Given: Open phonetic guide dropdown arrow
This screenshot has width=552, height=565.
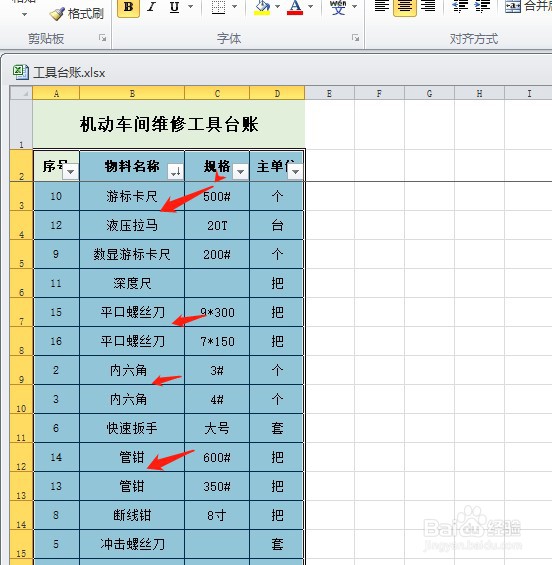Looking at the screenshot, I should 355,6.
